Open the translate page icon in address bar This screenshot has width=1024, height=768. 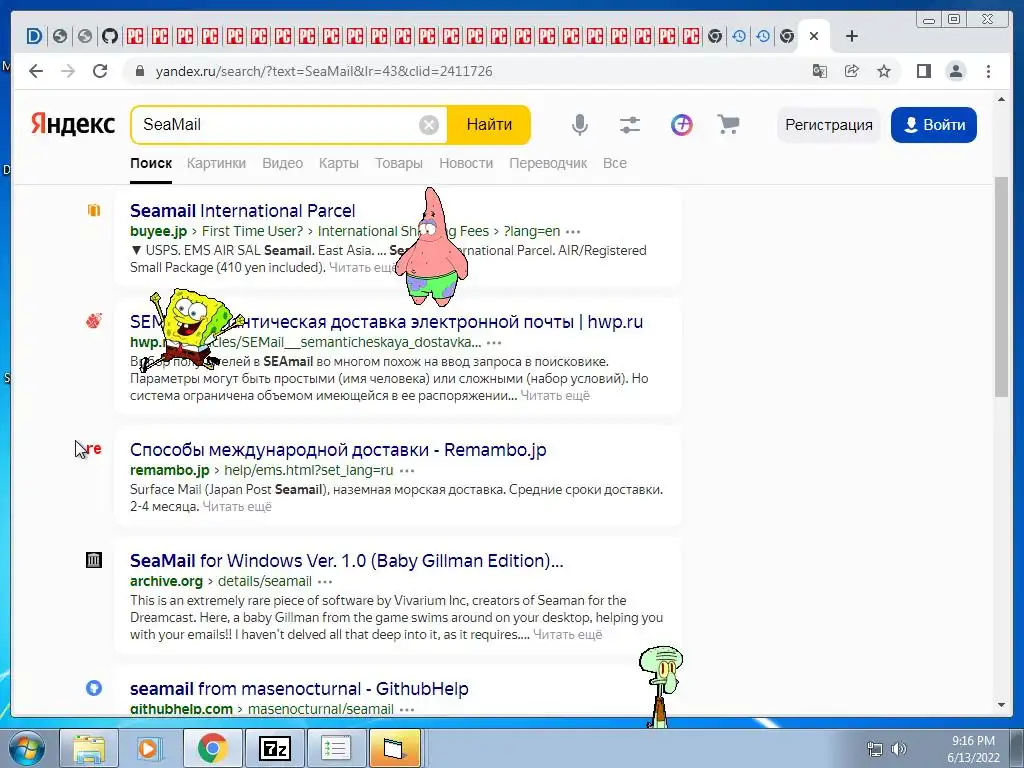(820, 71)
